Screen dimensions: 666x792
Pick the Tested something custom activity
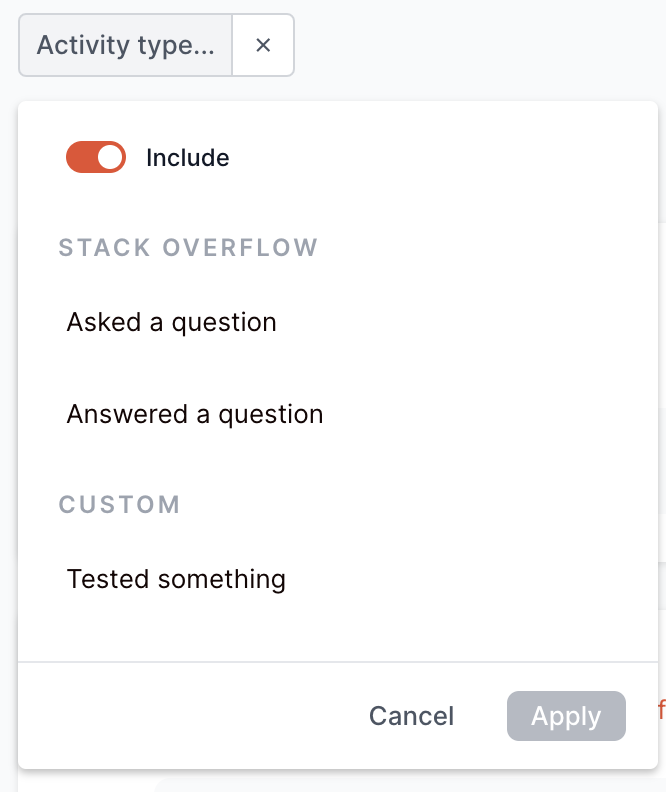pos(176,579)
